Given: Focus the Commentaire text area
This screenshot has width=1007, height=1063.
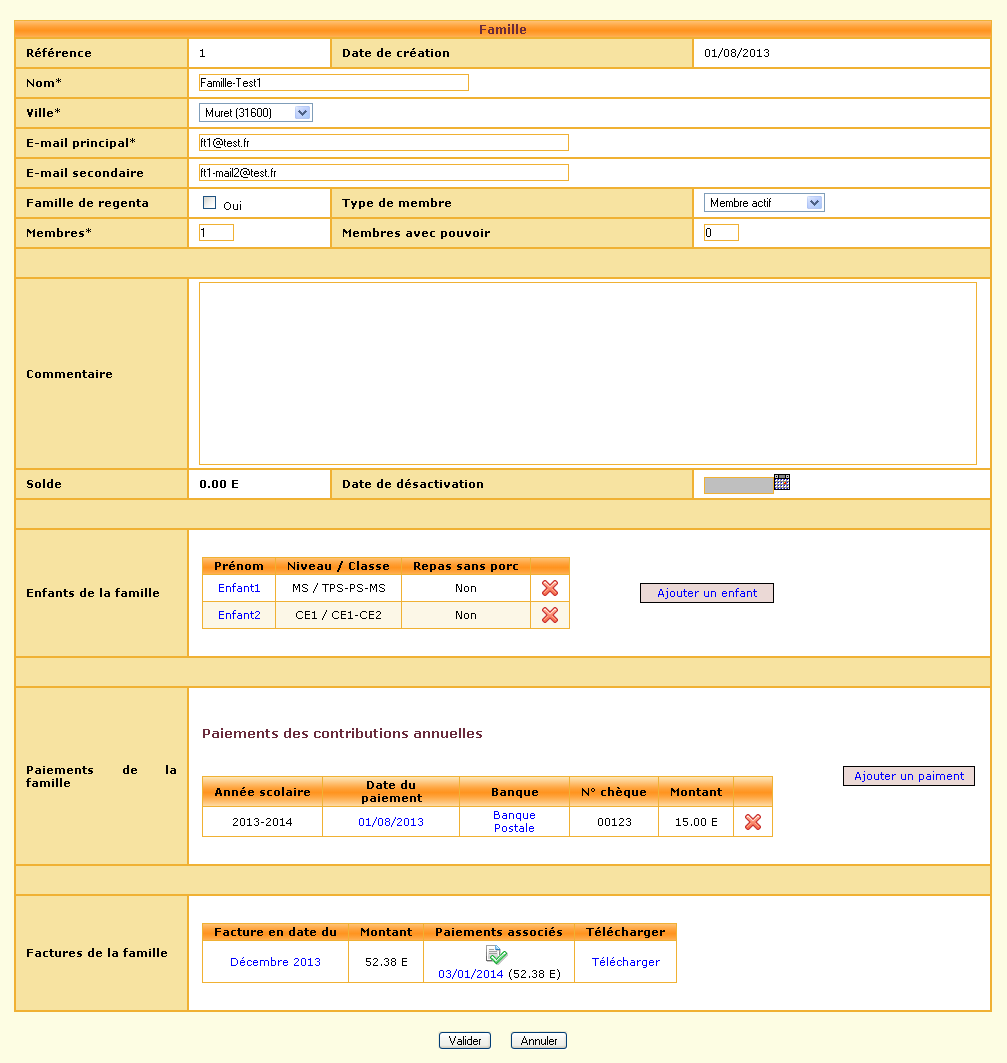Looking at the screenshot, I should point(587,373).
